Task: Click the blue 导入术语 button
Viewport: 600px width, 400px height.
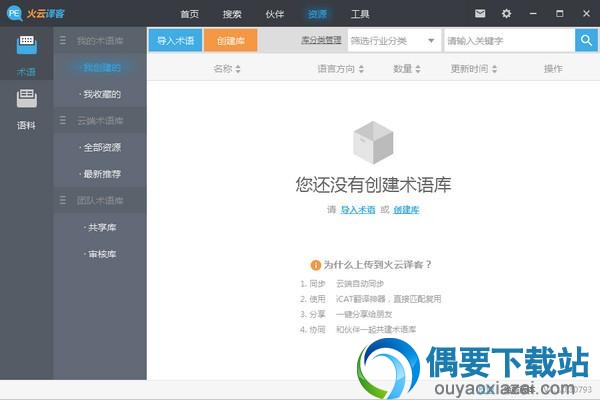Action: [175, 40]
